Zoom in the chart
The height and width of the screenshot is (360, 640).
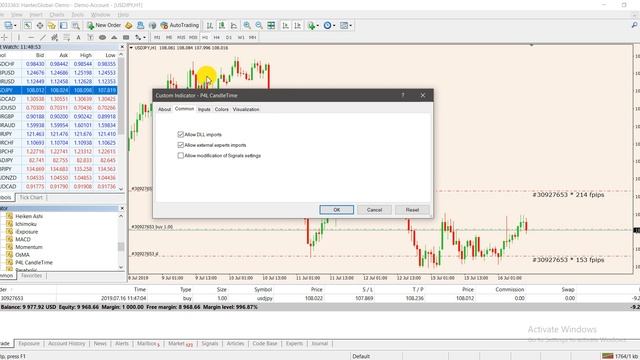coord(247,25)
